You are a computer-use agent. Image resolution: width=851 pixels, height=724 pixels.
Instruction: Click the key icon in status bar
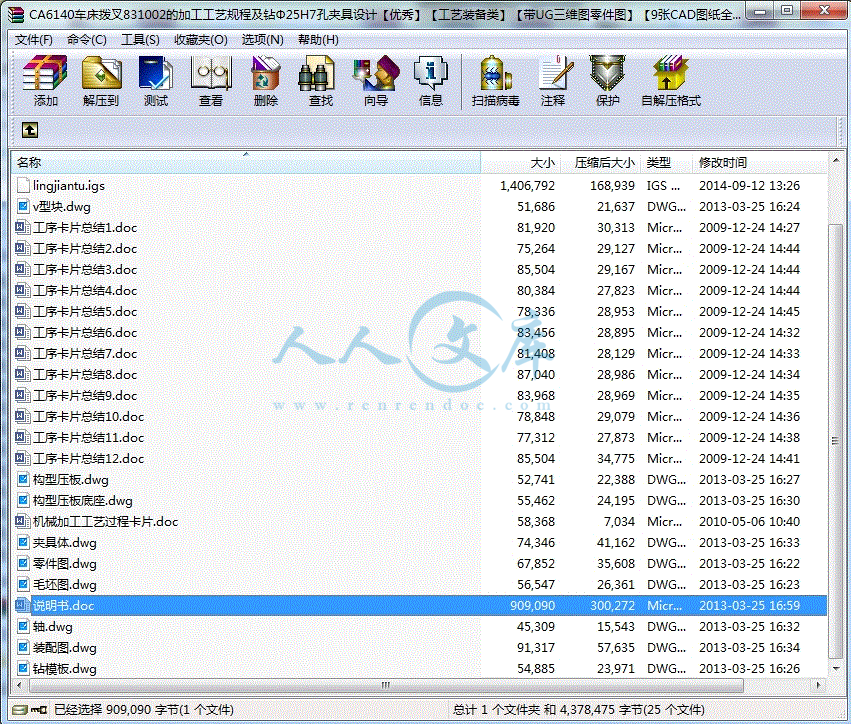pyautogui.click(x=39, y=709)
